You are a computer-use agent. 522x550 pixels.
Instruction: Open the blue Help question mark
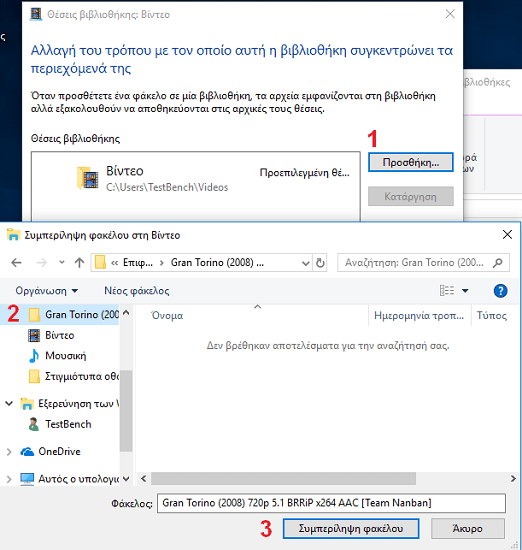click(x=500, y=291)
